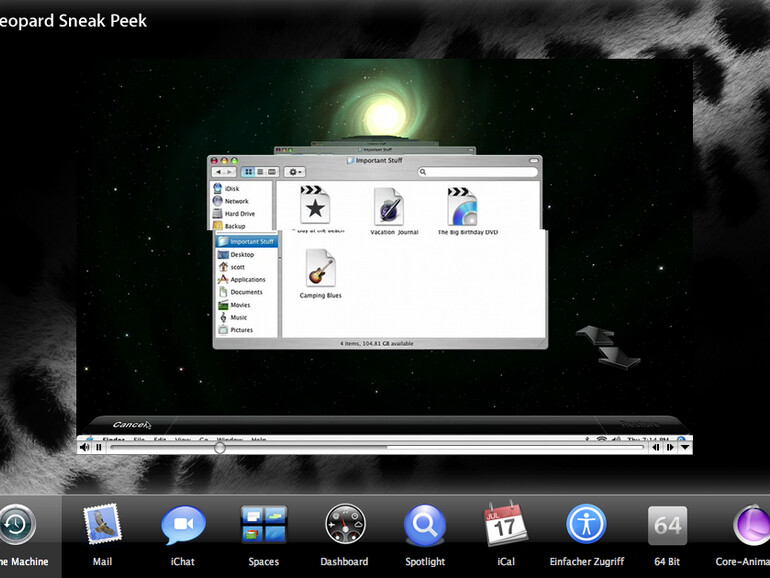Image resolution: width=770 pixels, height=578 pixels.
Task: Select Documents in the Finder sidebar
Action: [x=246, y=292]
